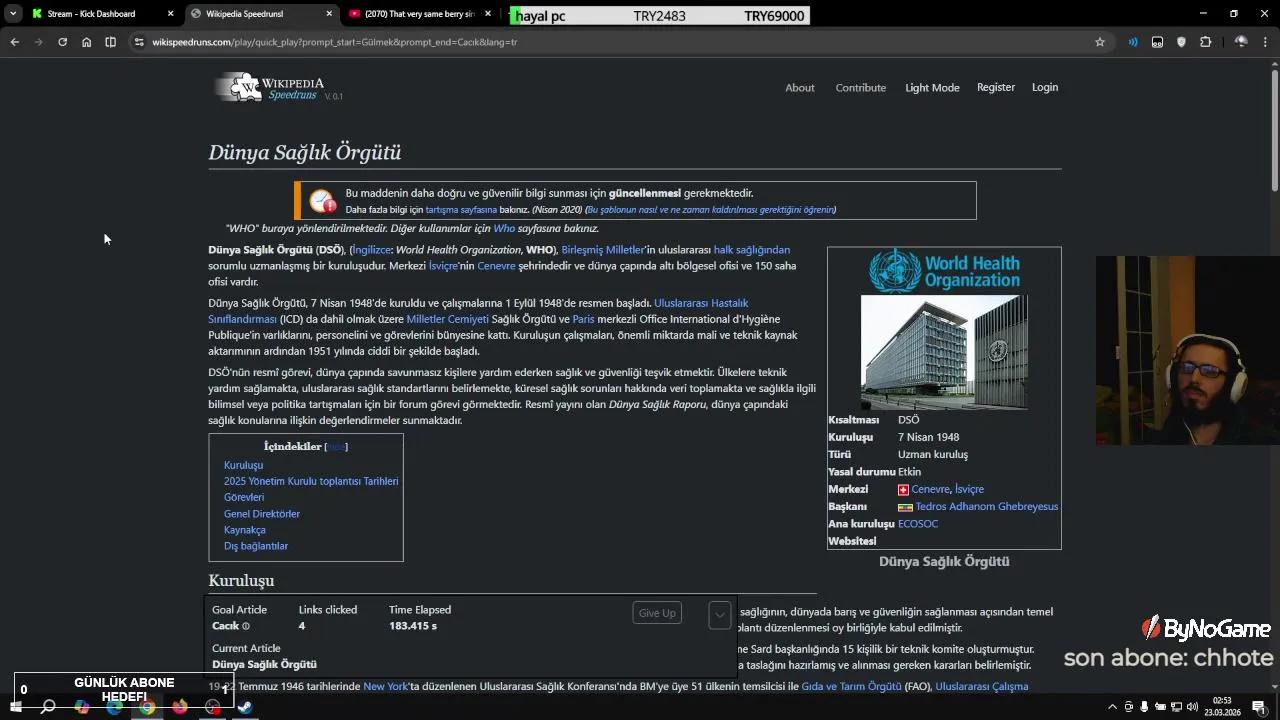1280x720 pixels.
Task: Open Google Chrome from taskbar
Action: [147, 707]
